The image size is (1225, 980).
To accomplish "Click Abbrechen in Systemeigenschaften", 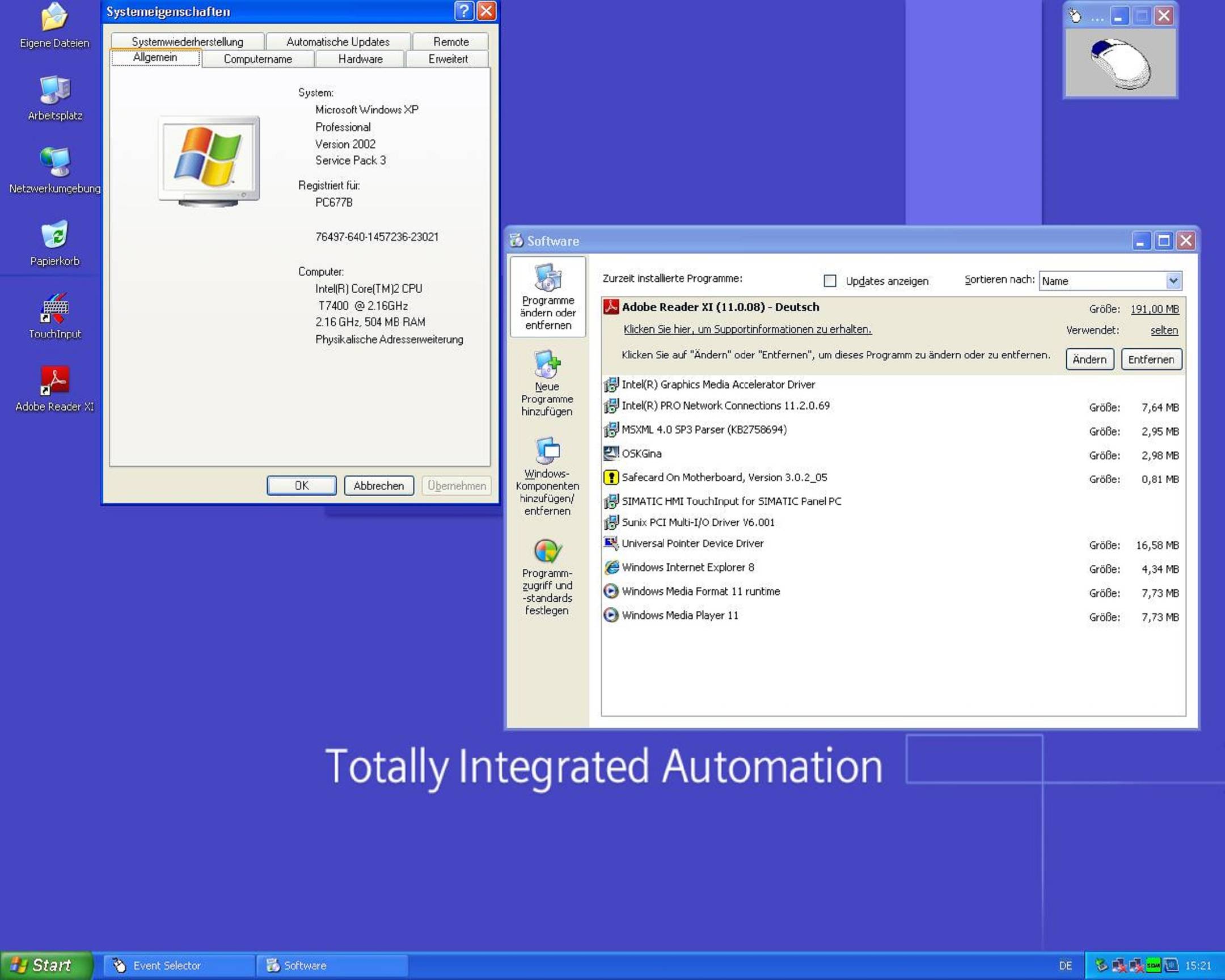I will click(x=378, y=485).
